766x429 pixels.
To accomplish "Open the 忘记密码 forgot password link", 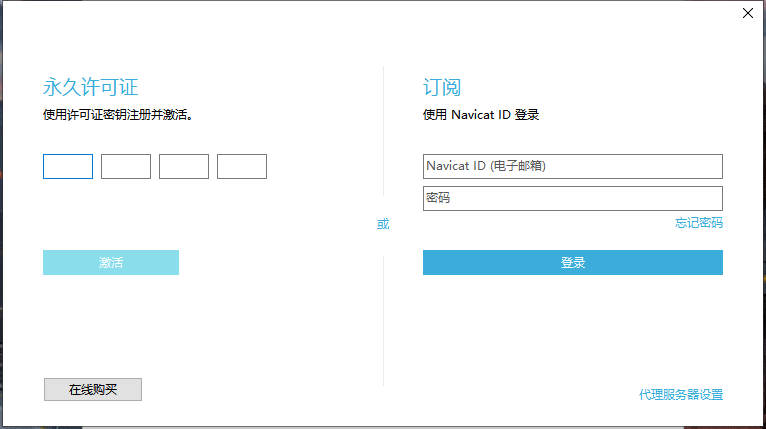I will (699, 223).
